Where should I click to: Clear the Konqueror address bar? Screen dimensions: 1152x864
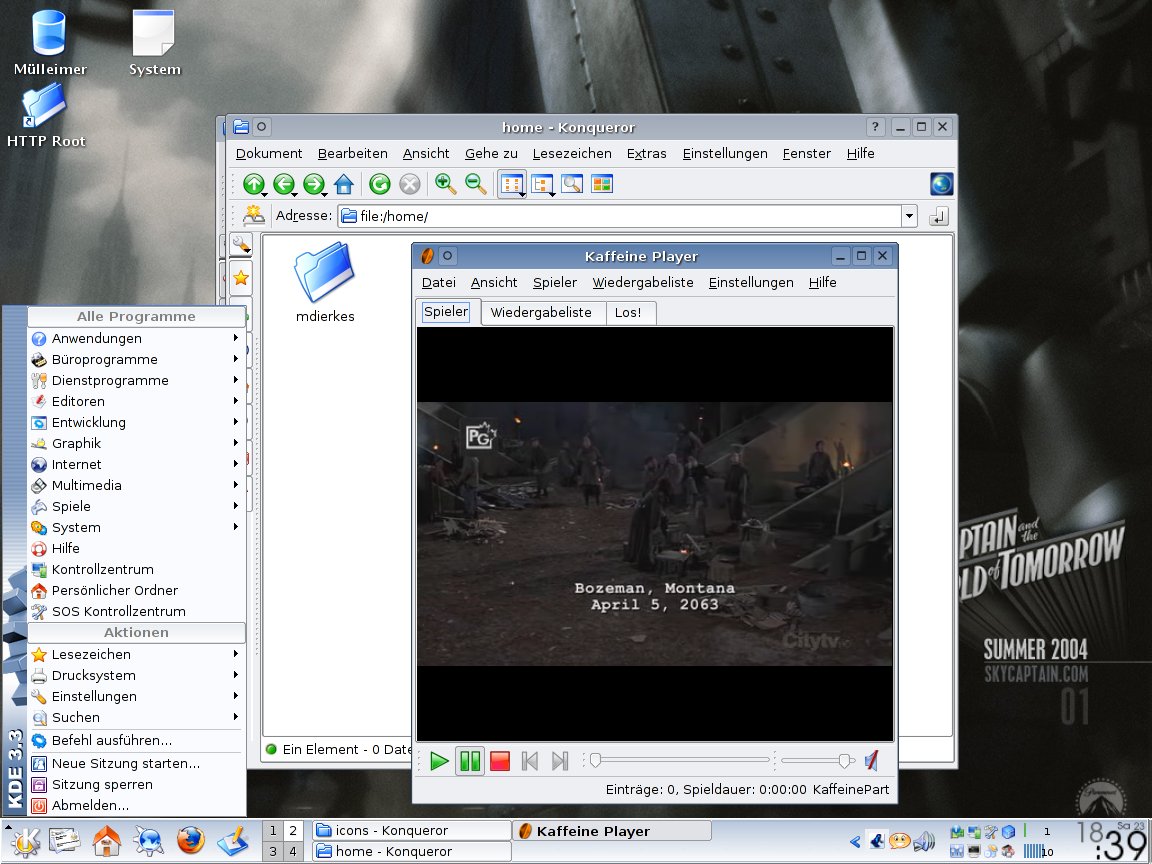pyautogui.click(x=253, y=215)
